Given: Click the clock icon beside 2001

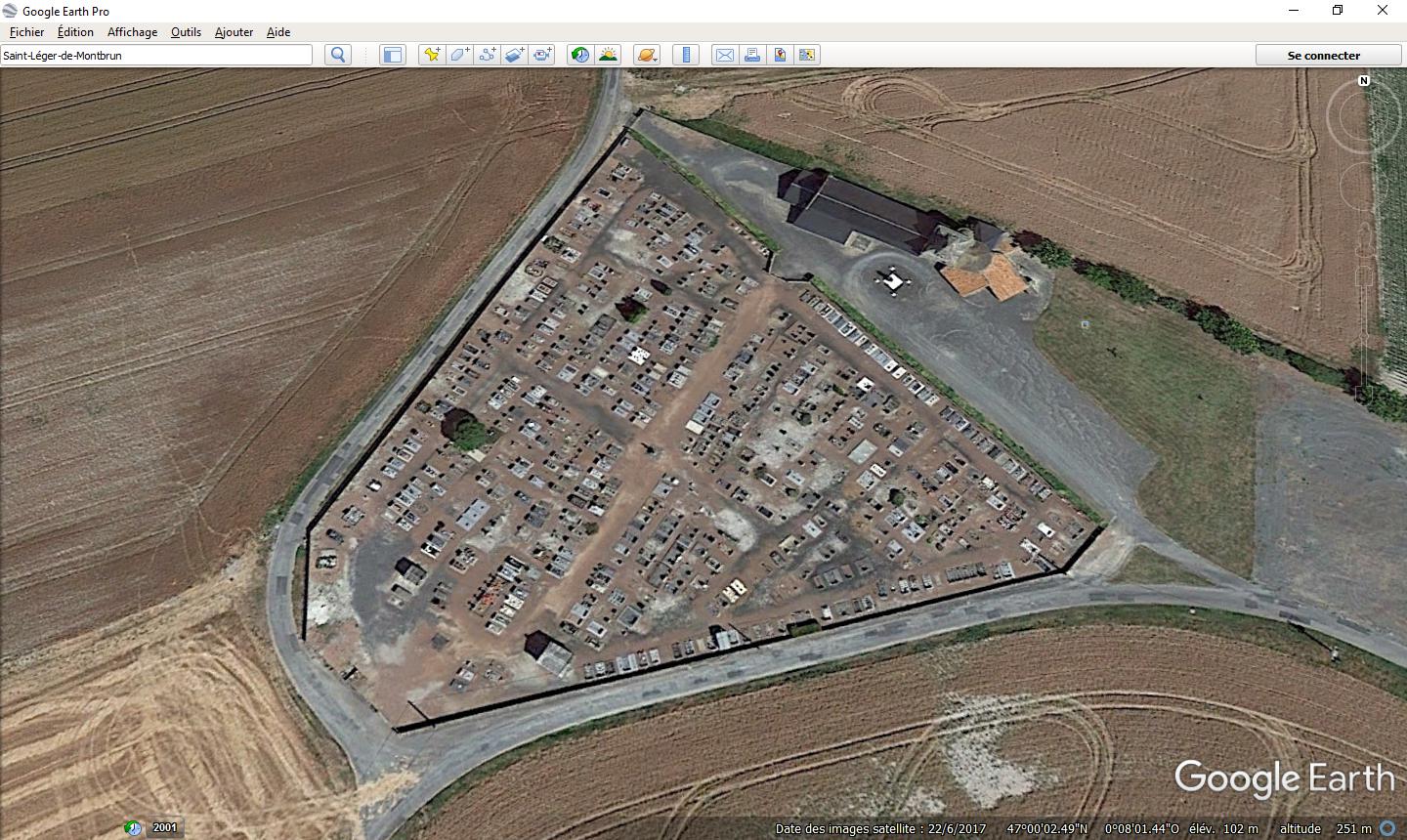Looking at the screenshot, I should pos(133,828).
